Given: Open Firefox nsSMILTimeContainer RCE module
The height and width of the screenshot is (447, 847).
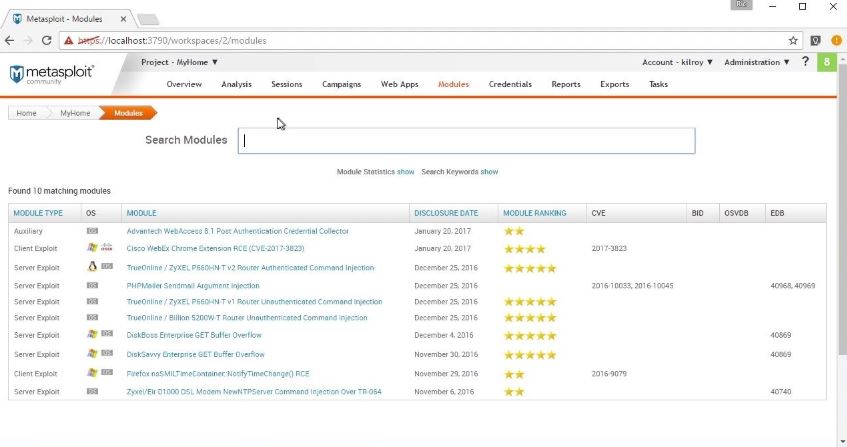Looking at the screenshot, I should [218, 374].
